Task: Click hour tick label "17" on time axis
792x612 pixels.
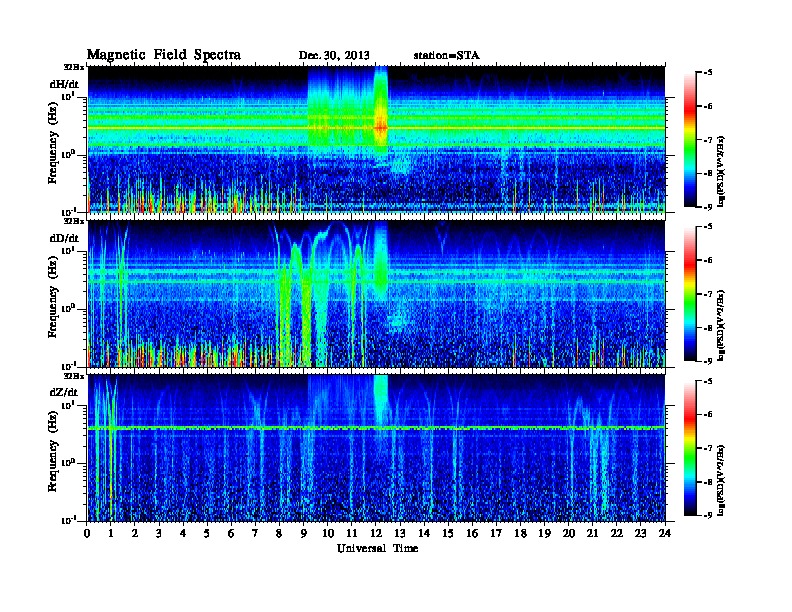Action: point(496,533)
